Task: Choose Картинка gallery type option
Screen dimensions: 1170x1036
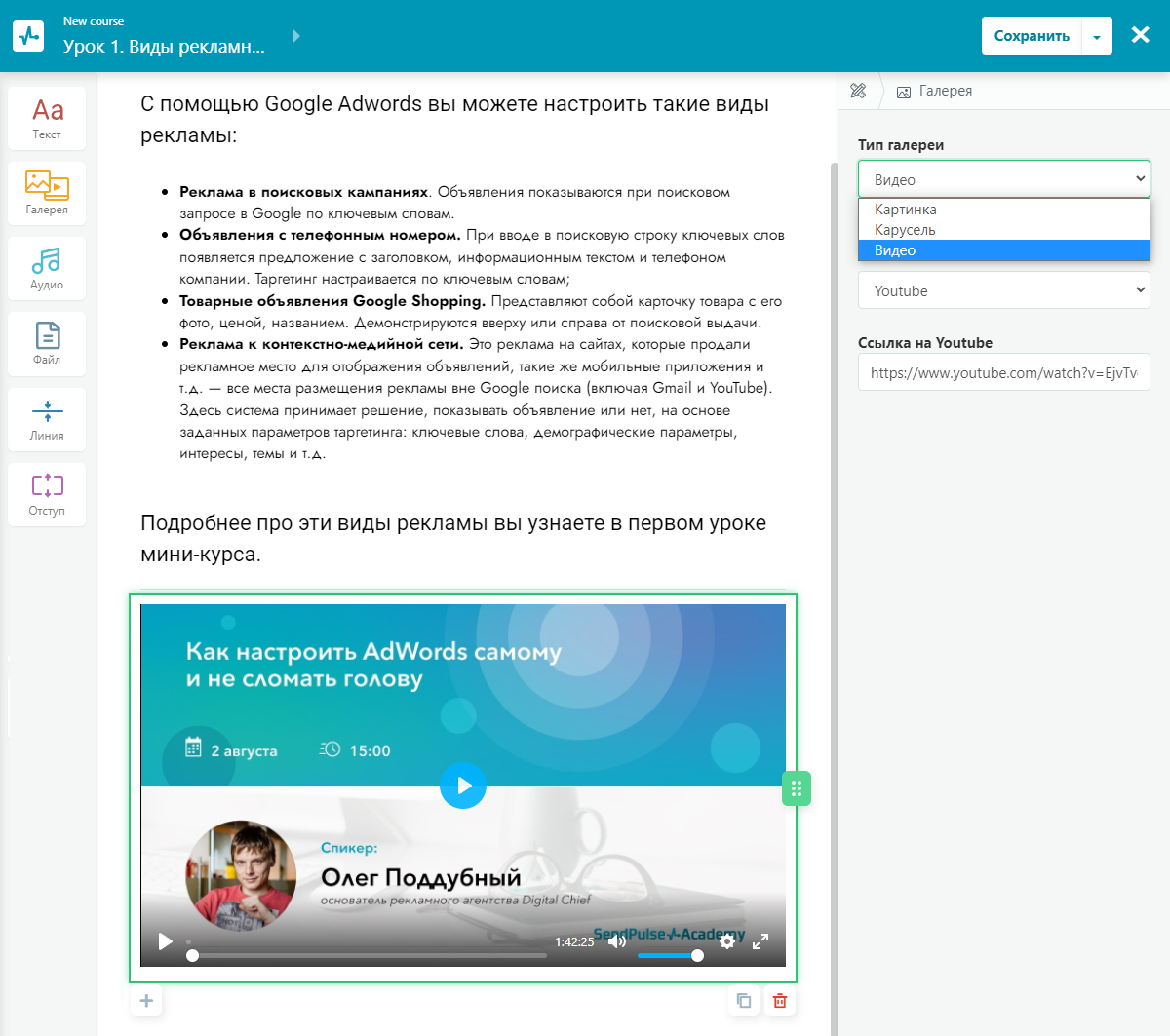Action: (x=1004, y=210)
